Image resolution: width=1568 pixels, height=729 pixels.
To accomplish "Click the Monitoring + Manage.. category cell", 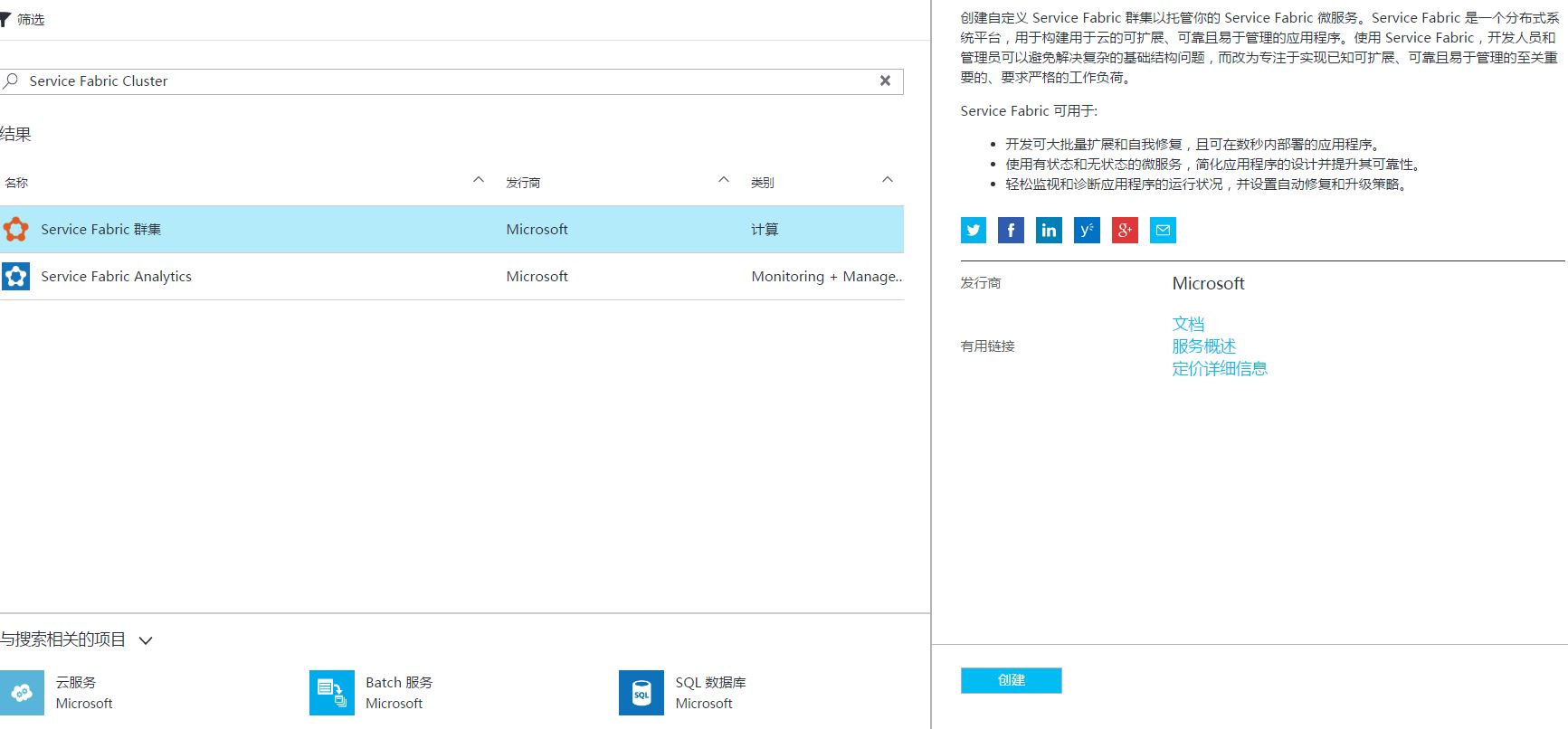I will [827, 277].
